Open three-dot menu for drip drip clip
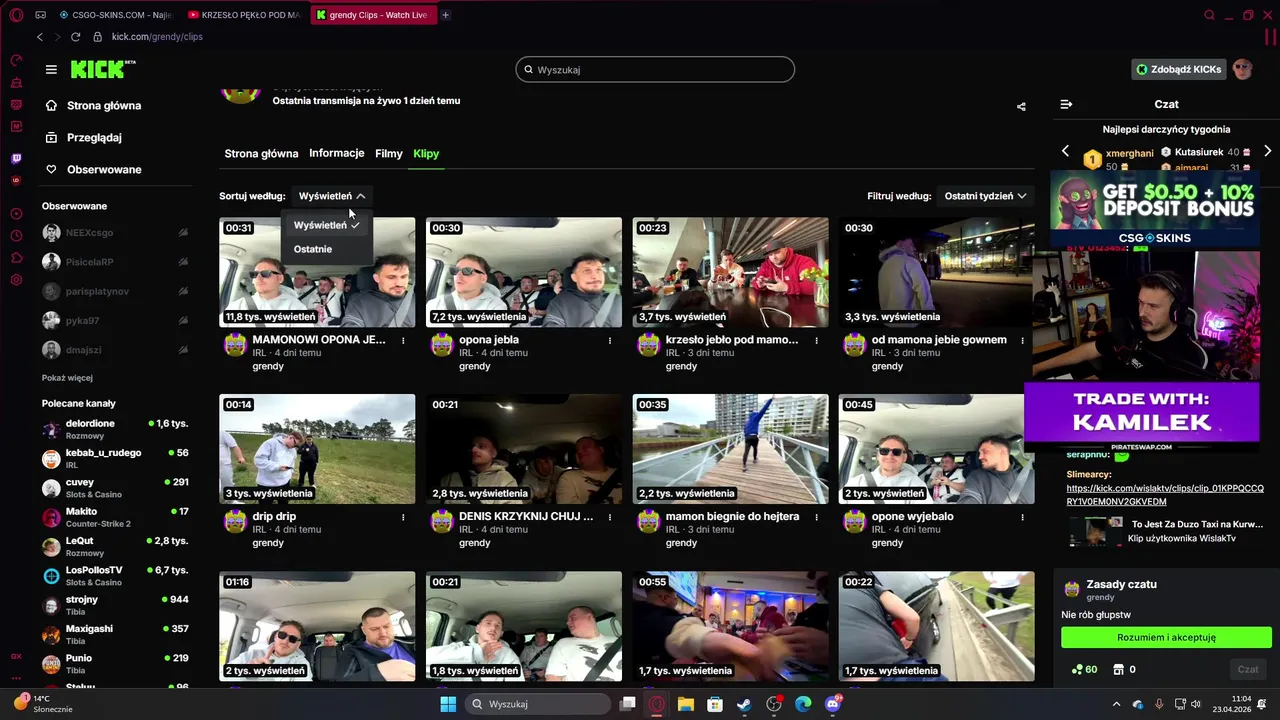The height and width of the screenshot is (720, 1280). (403, 517)
